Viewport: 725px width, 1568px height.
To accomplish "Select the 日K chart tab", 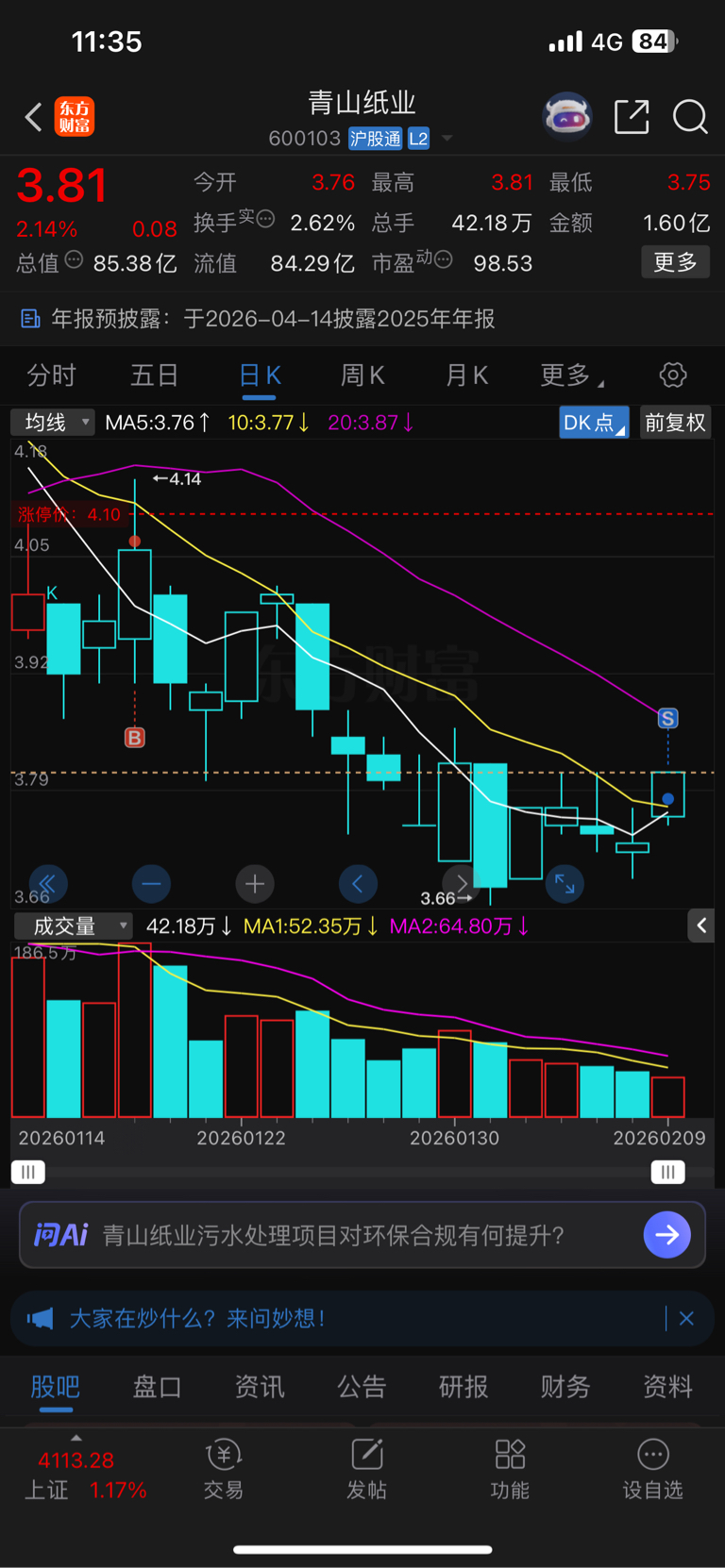I will coord(260,375).
